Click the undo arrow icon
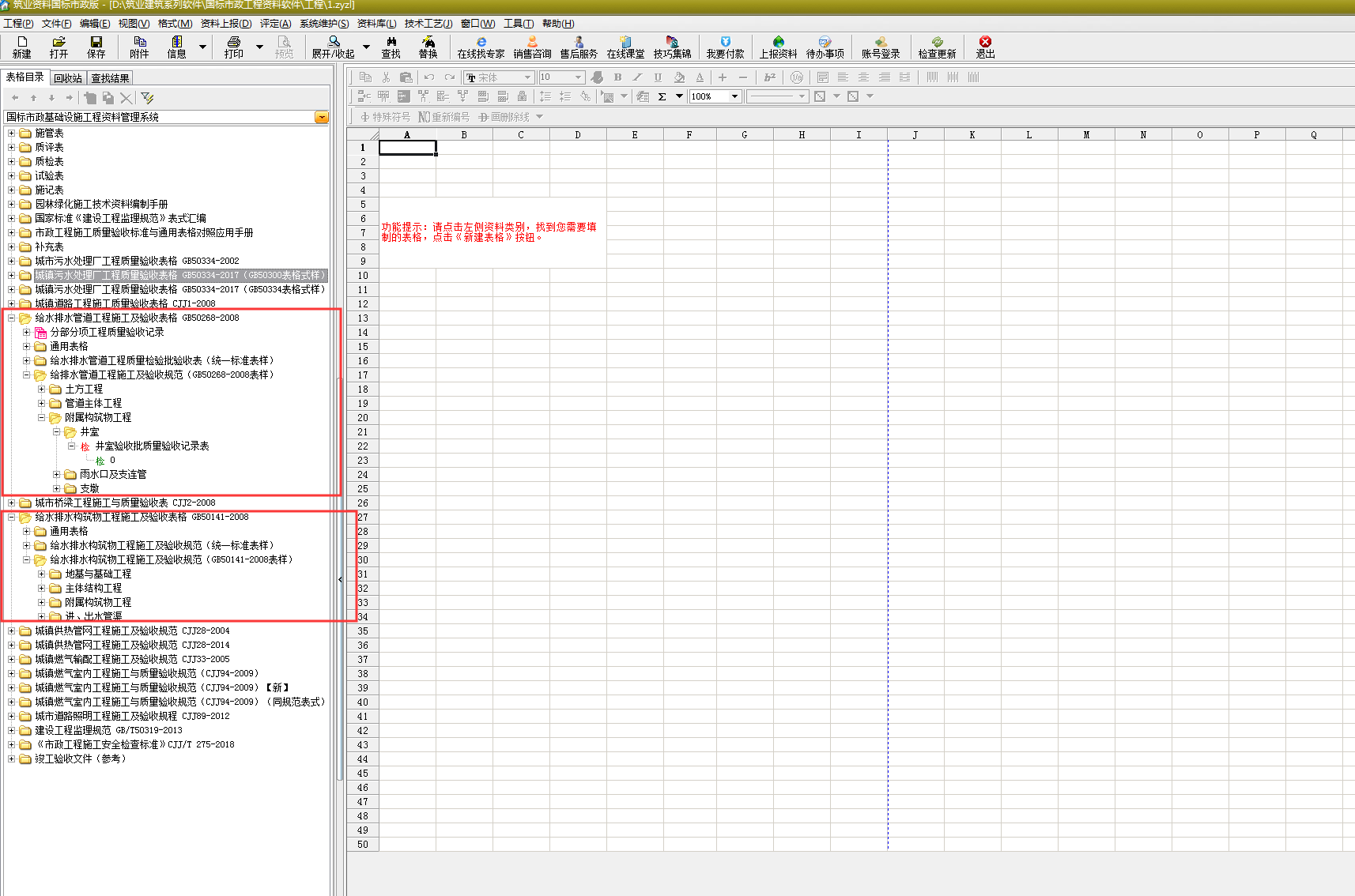The width and height of the screenshot is (1355, 896). (429, 77)
